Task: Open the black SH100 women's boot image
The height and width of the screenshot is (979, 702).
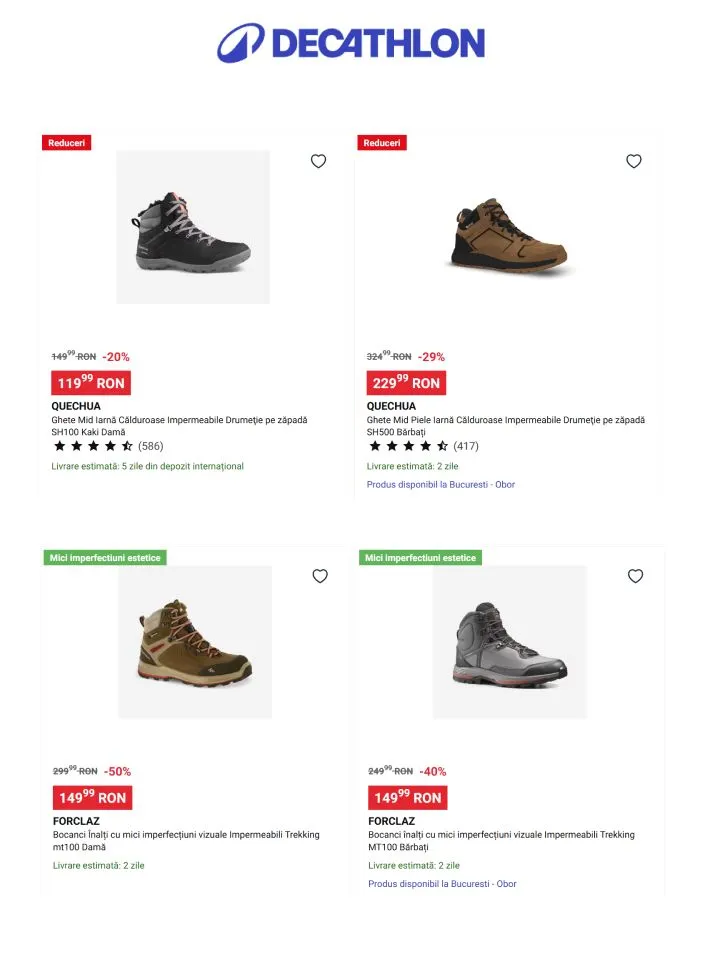Action: pos(193,227)
